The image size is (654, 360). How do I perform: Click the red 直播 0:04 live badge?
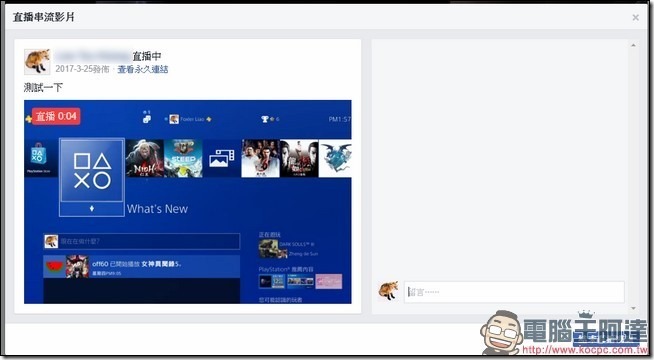pos(56,116)
